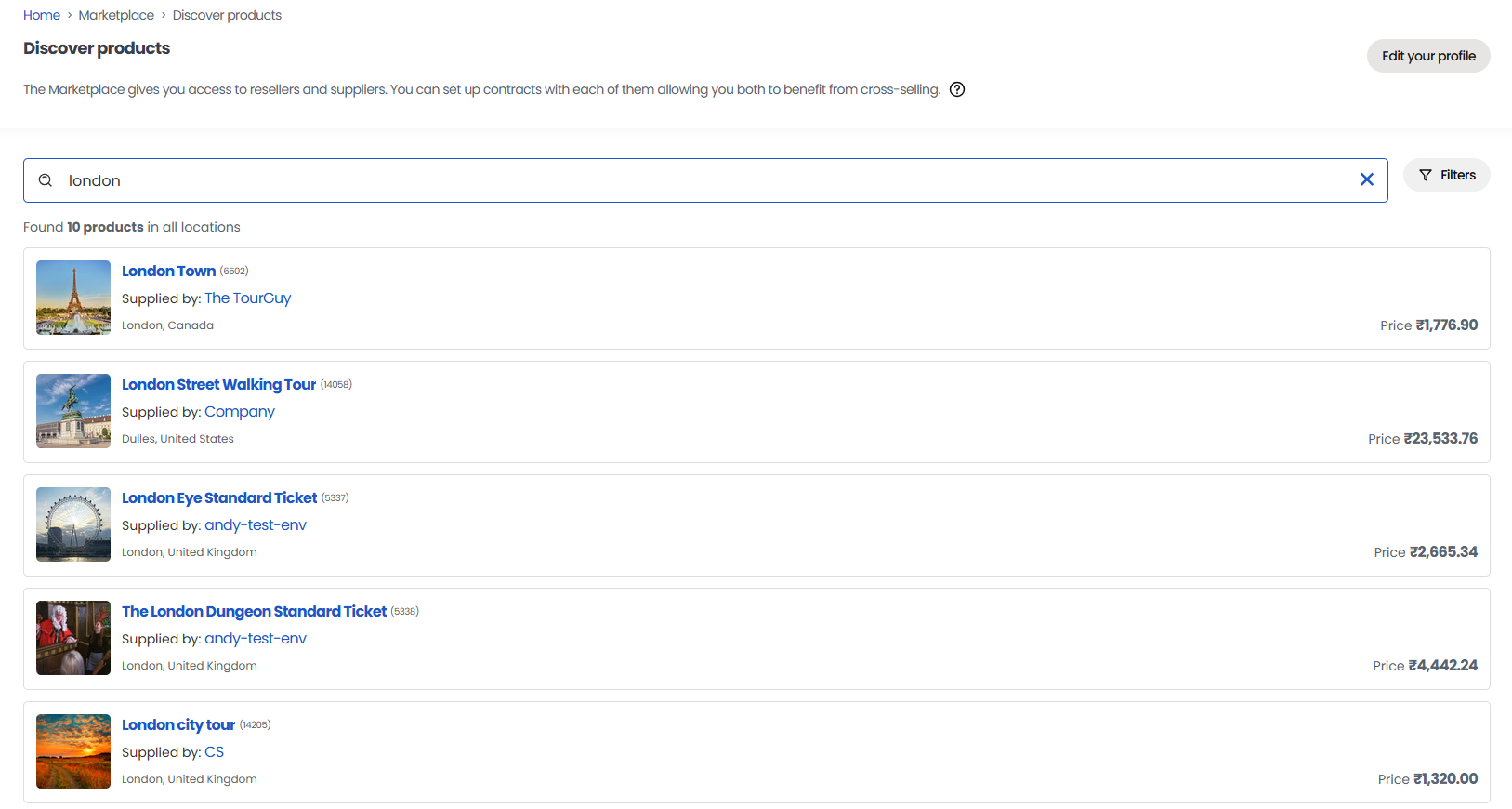
Task: Focus the london search input field
Action: coord(706,180)
